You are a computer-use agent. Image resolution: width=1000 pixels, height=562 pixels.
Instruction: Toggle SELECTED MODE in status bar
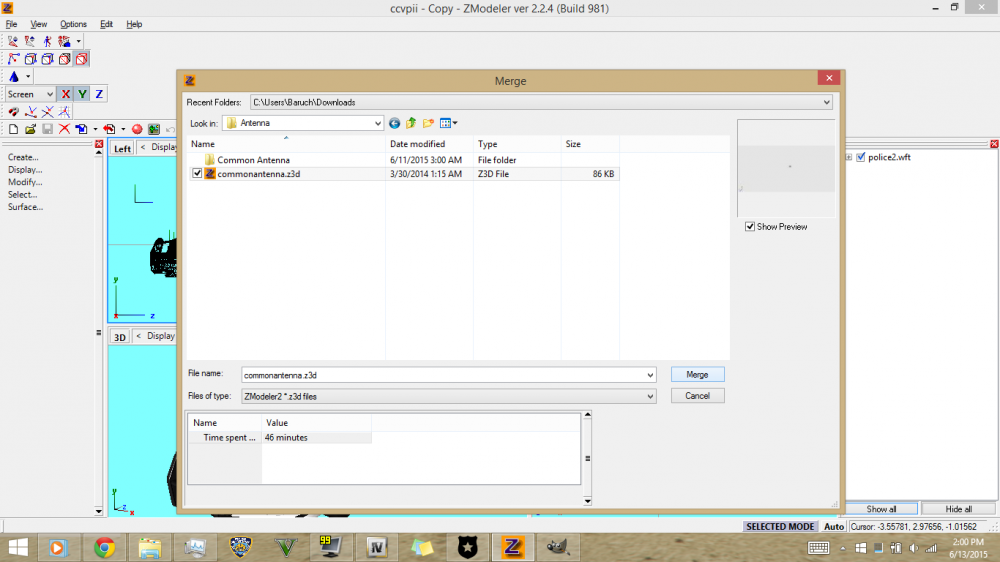click(x=780, y=527)
